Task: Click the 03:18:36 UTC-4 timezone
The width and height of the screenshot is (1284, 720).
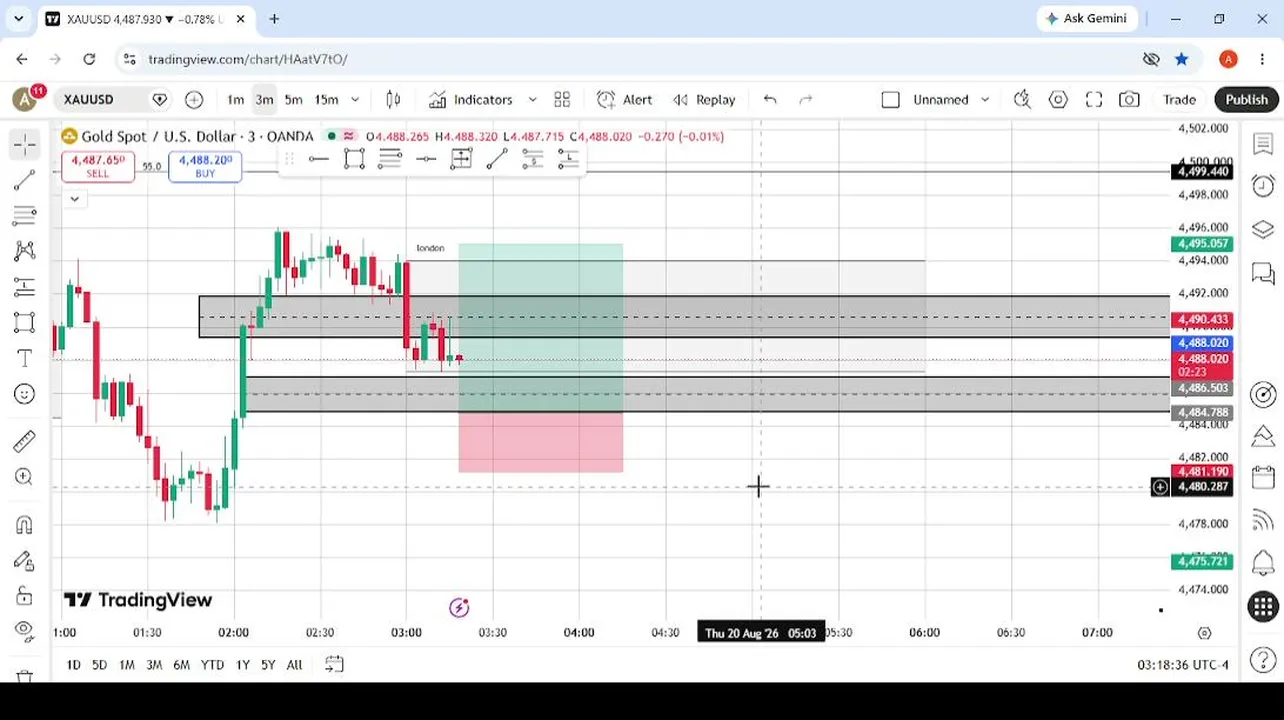Action: [1183, 665]
